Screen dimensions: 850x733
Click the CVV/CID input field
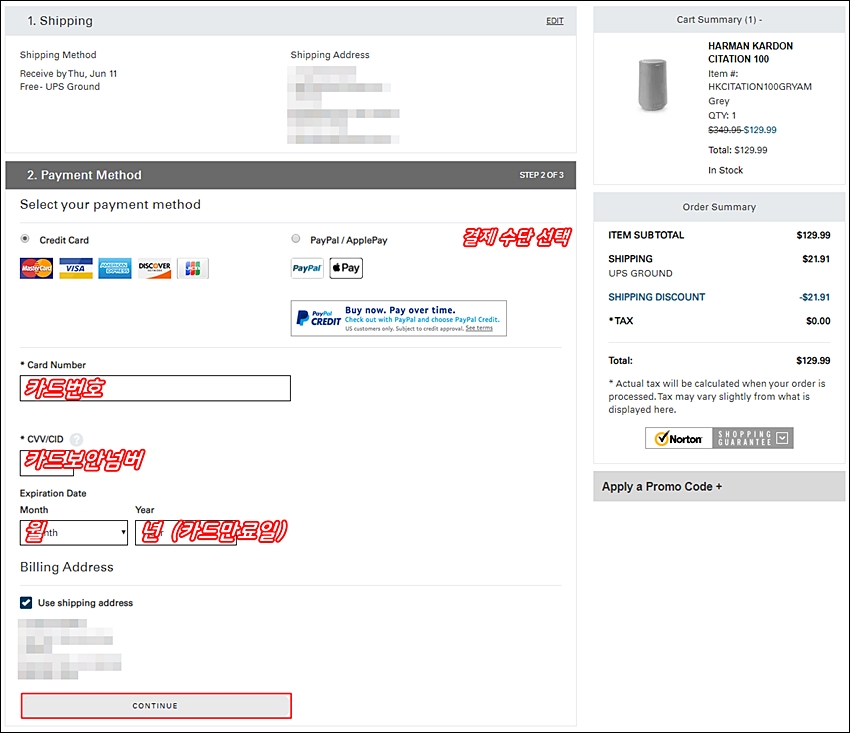(x=47, y=463)
